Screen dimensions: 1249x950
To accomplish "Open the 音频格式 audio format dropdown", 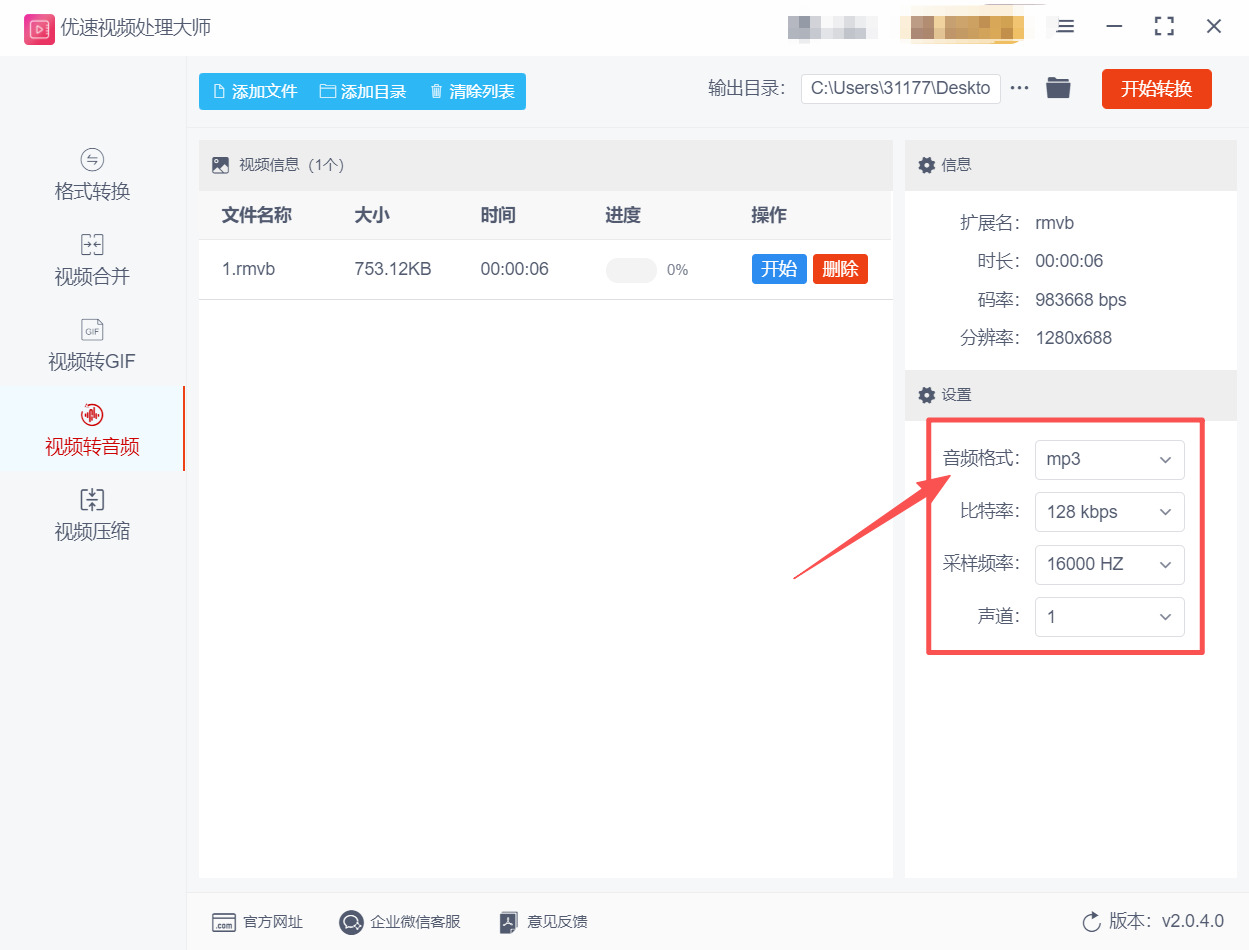I will coord(1110,459).
